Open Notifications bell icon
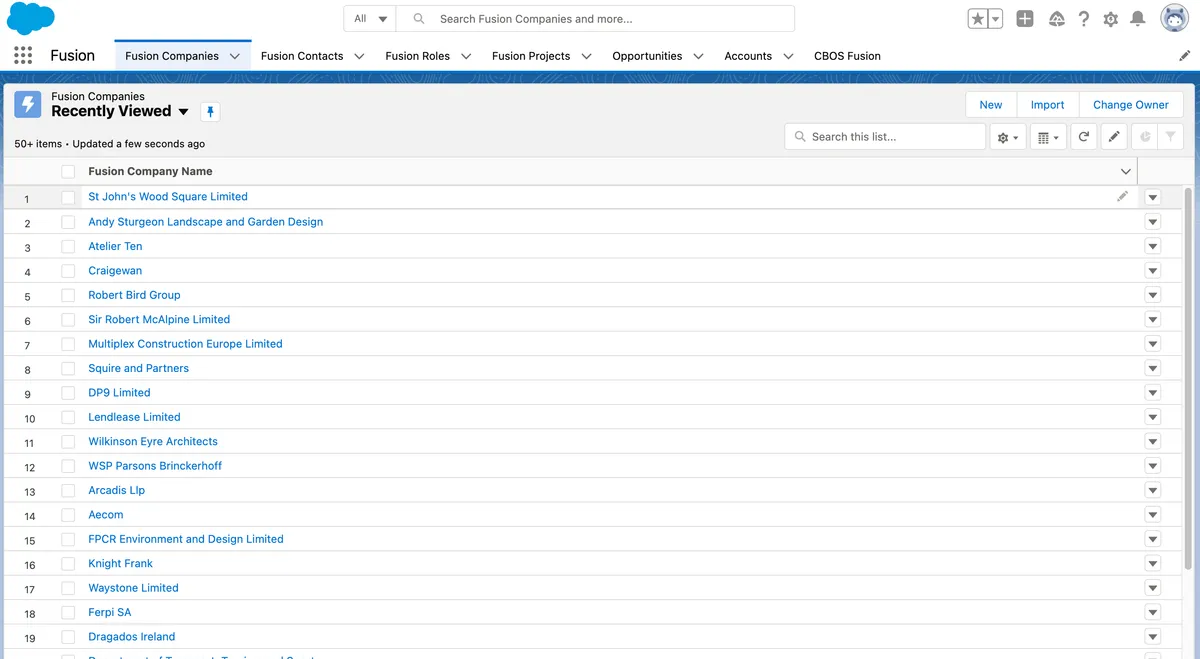Viewport: 1200px width, 659px height. [1138, 19]
